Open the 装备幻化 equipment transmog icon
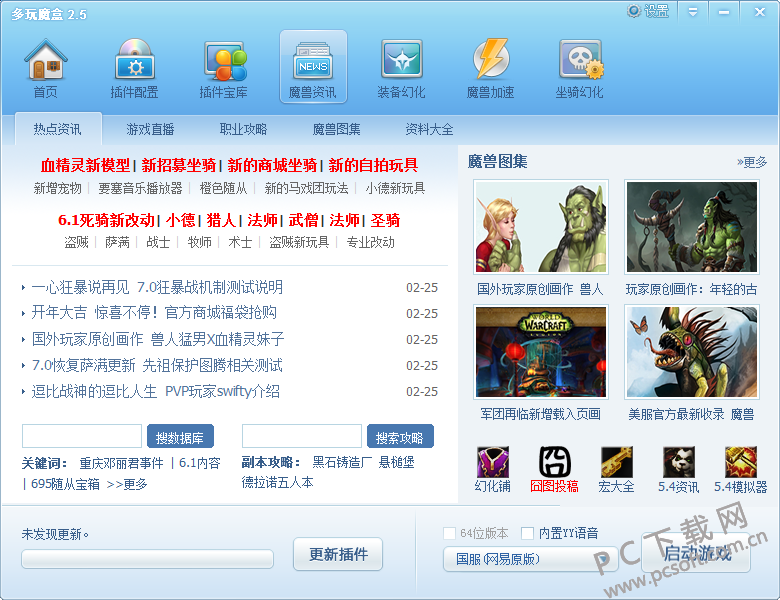 click(401, 67)
